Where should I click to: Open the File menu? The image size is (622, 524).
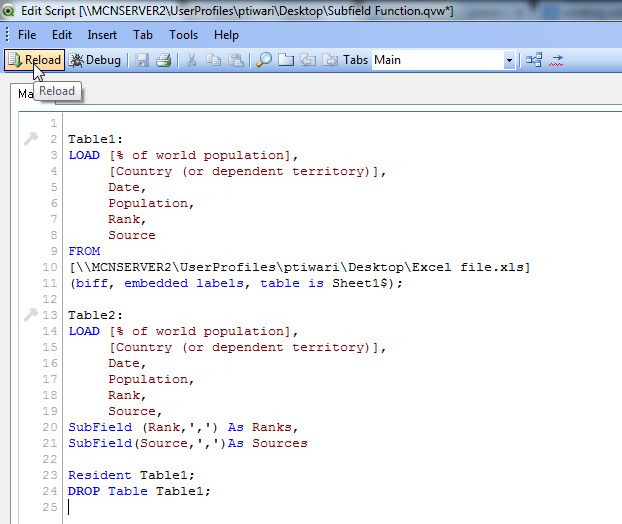click(27, 35)
